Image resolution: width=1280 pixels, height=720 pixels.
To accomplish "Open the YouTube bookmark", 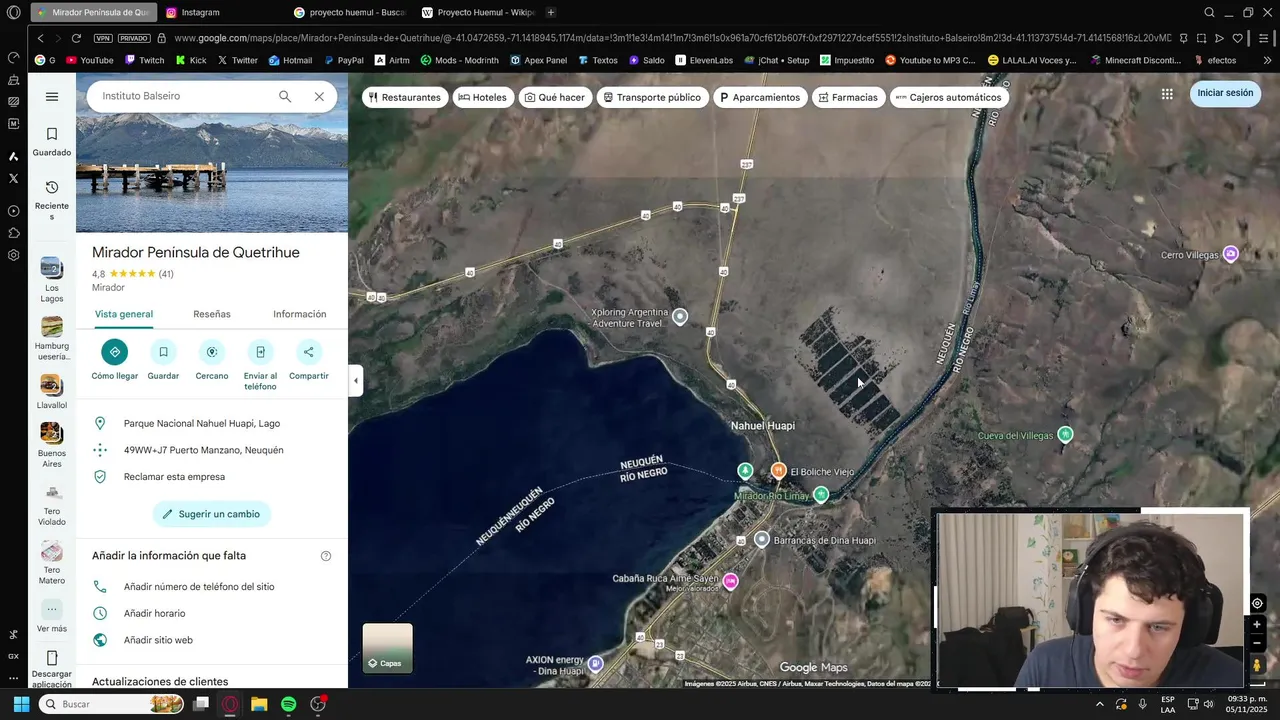I will tap(90, 60).
